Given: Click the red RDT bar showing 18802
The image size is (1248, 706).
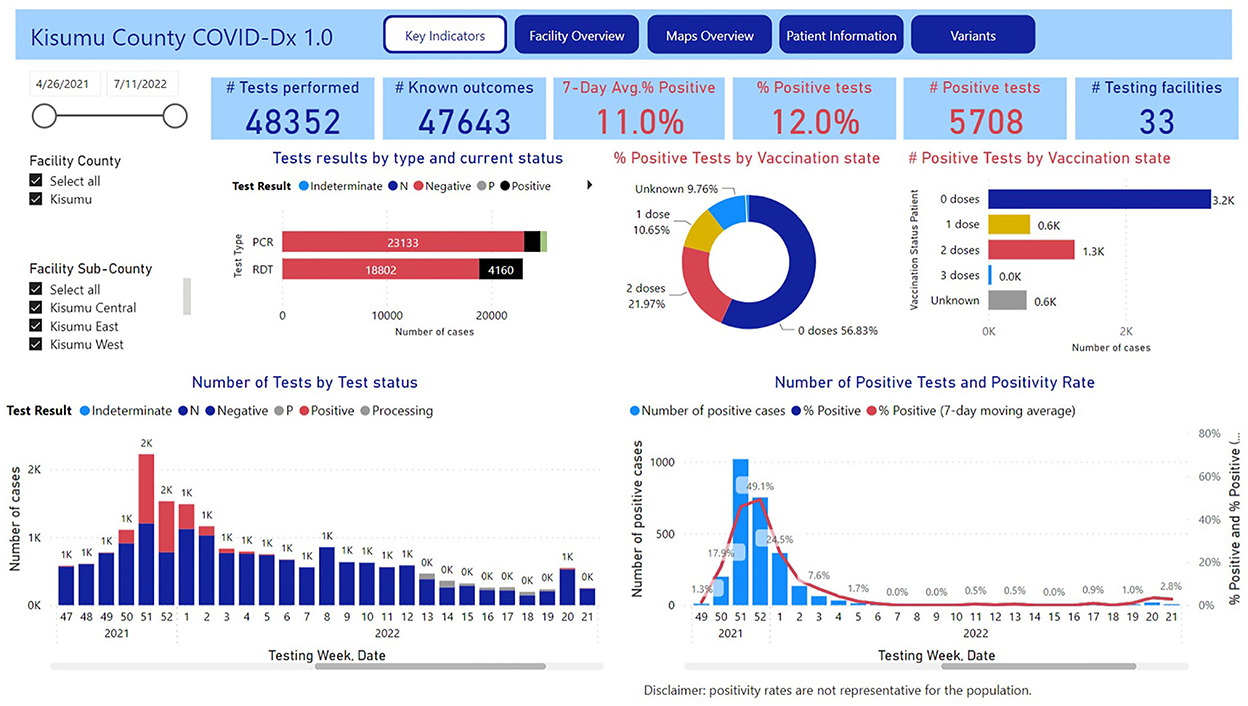Looking at the screenshot, I should point(381,268).
